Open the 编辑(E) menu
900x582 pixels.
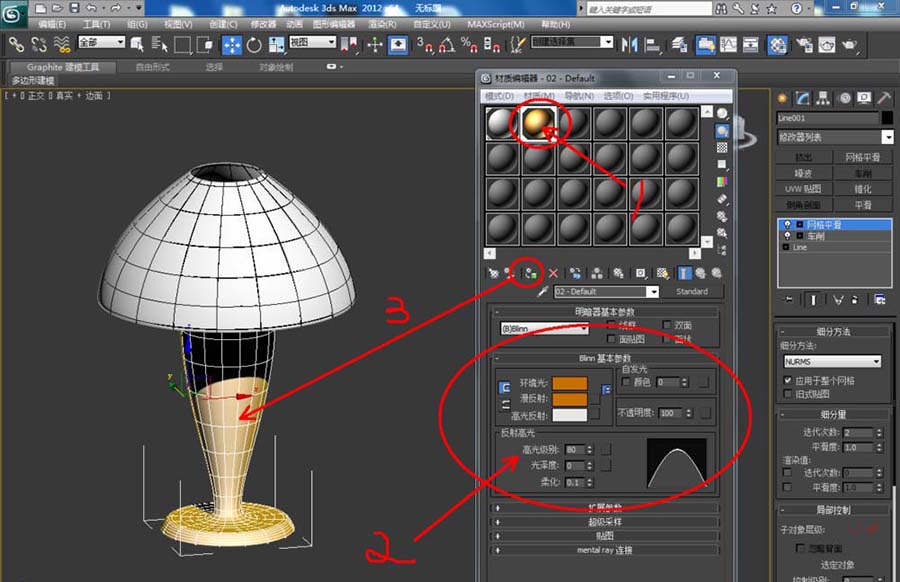click(x=52, y=24)
